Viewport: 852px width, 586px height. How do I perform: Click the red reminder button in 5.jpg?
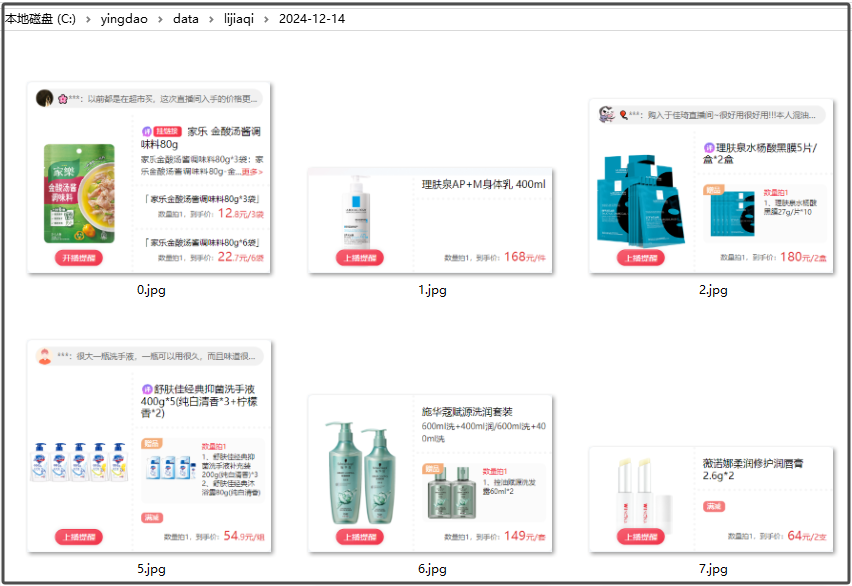(x=79, y=537)
